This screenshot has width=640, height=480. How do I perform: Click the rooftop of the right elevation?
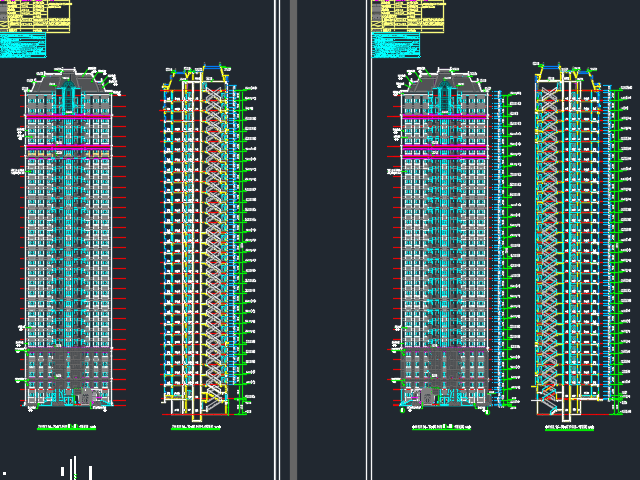444,78
